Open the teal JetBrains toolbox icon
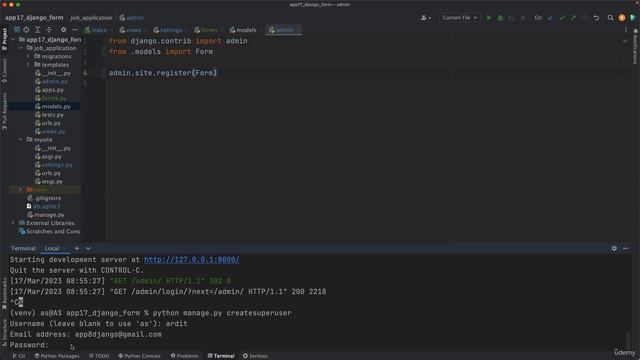Image resolution: width=640 pixels, height=360 pixels. coord(633,18)
